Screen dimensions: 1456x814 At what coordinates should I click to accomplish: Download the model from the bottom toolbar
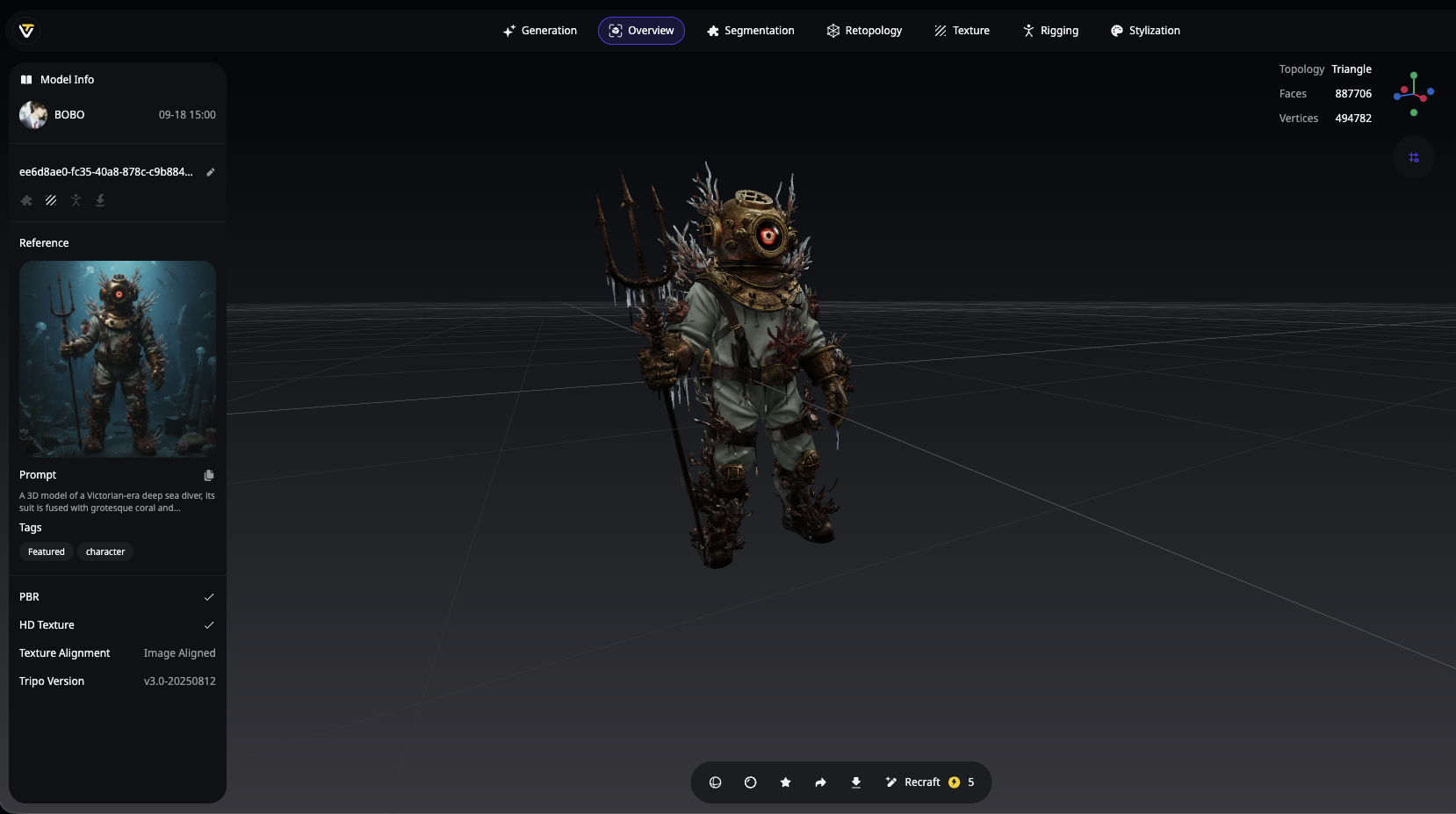(855, 782)
